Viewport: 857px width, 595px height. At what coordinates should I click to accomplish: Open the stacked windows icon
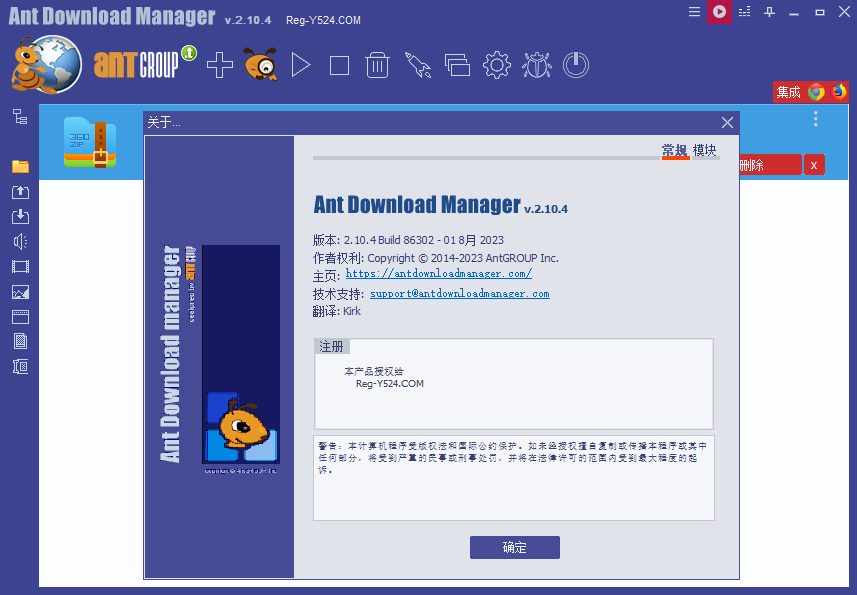coord(457,65)
